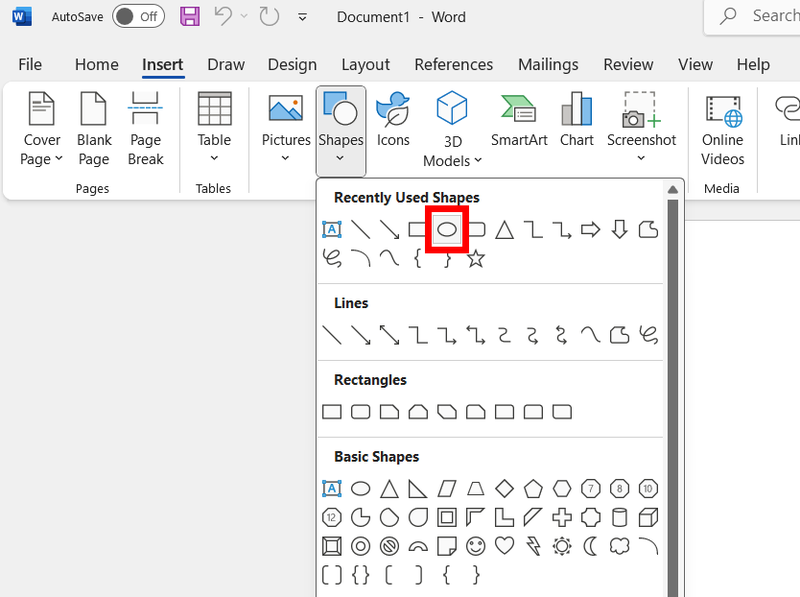Open the References tab
Screen dimensions: 800x597
pyautogui.click(x=454, y=65)
